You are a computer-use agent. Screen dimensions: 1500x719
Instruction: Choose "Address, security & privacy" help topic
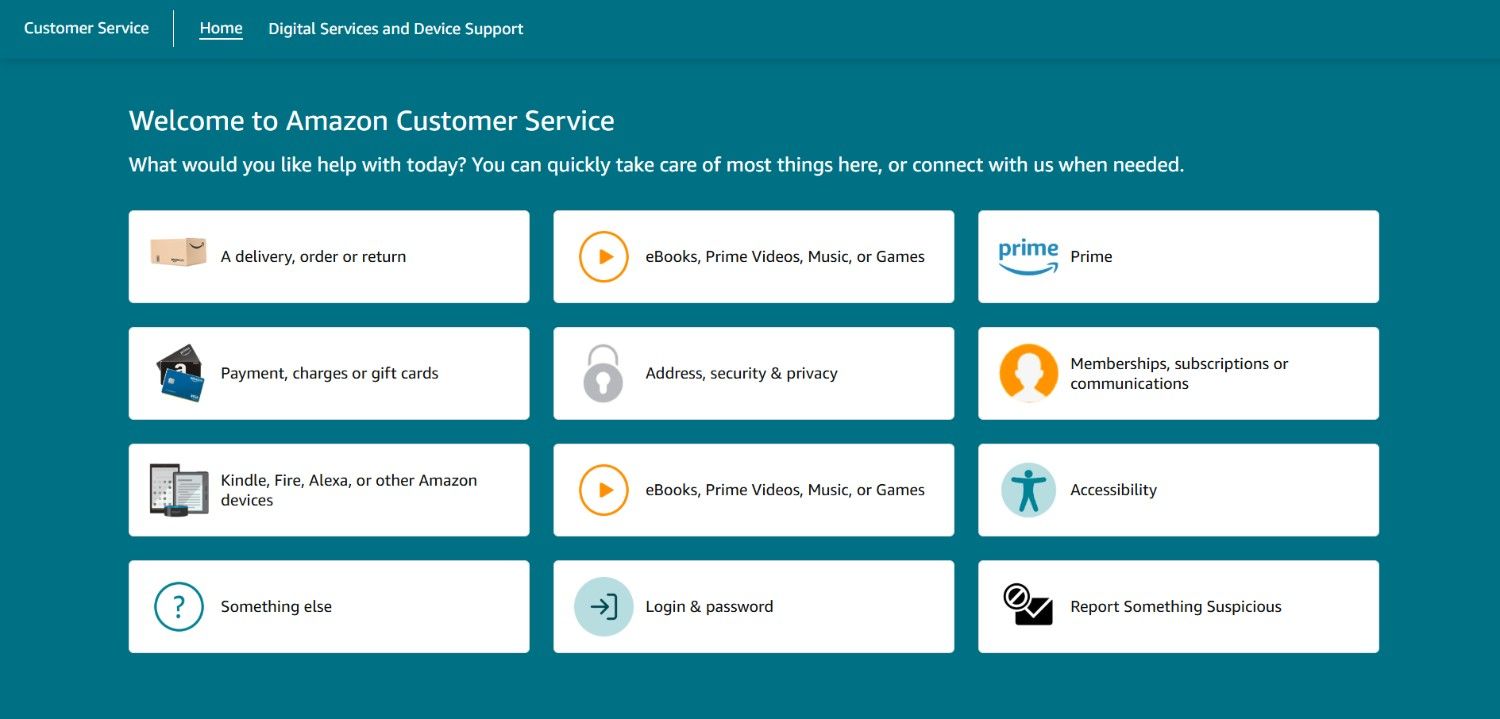click(x=753, y=373)
